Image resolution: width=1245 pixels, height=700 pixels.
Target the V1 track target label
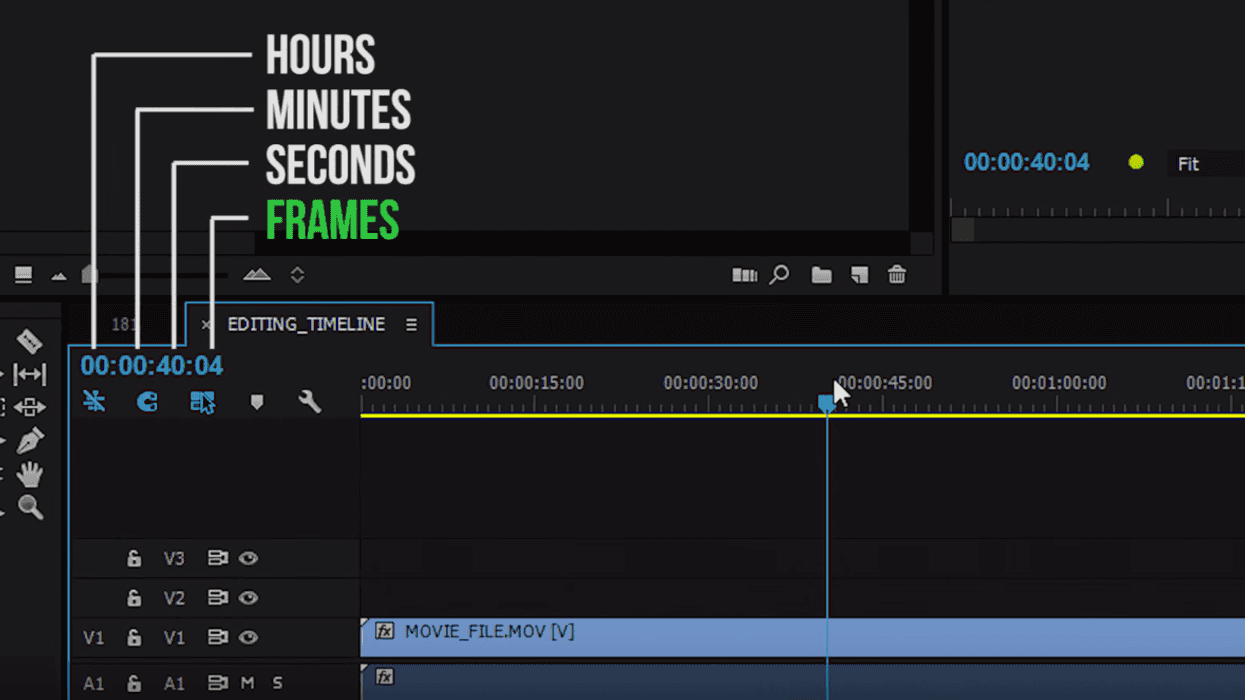click(174, 637)
